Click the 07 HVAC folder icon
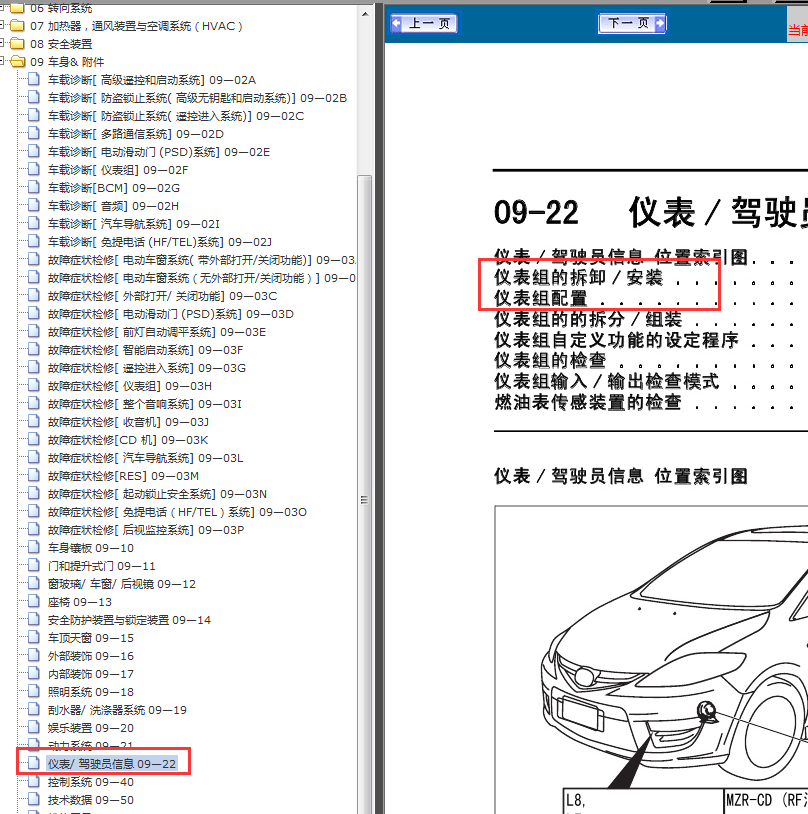 18,25
